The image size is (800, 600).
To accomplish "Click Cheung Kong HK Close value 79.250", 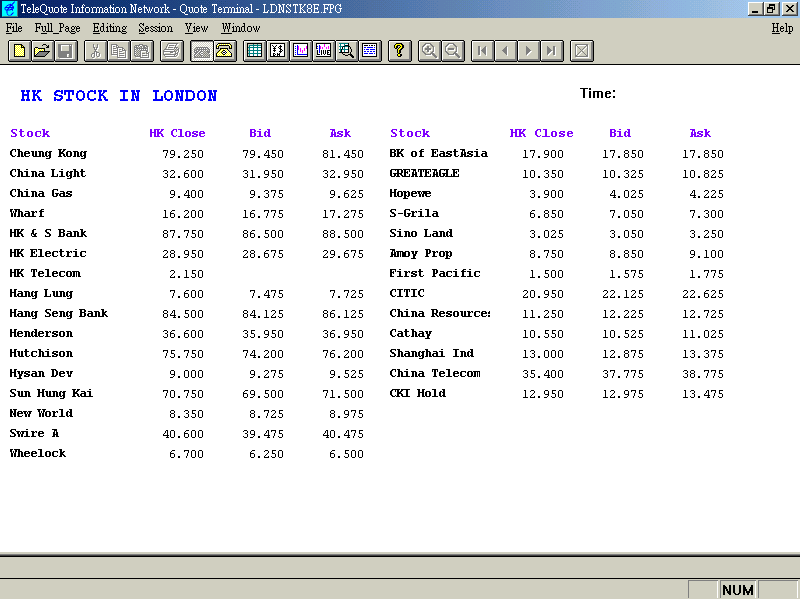I will point(183,154).
